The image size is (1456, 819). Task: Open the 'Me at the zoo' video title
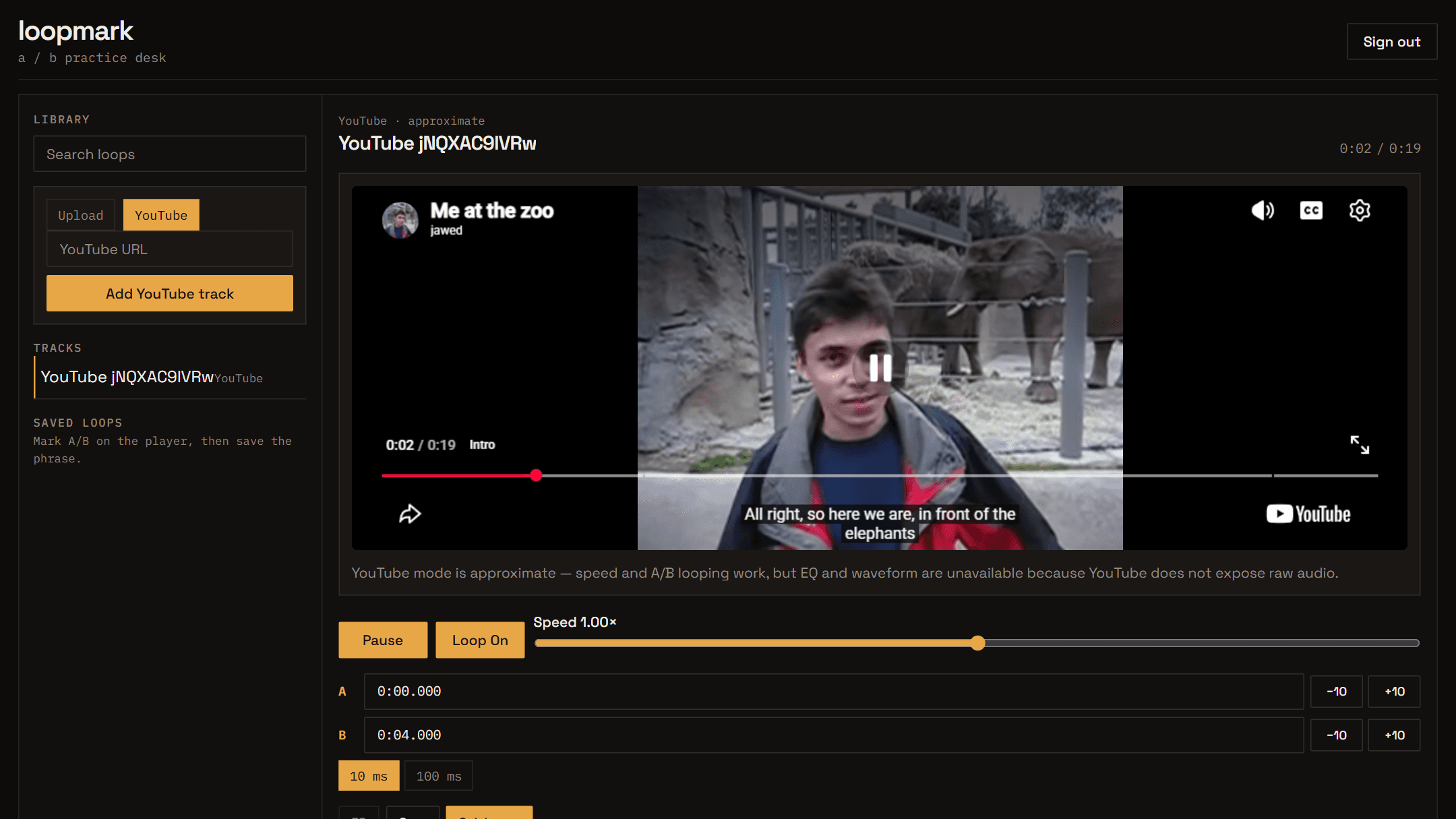(x=492, y=211)
